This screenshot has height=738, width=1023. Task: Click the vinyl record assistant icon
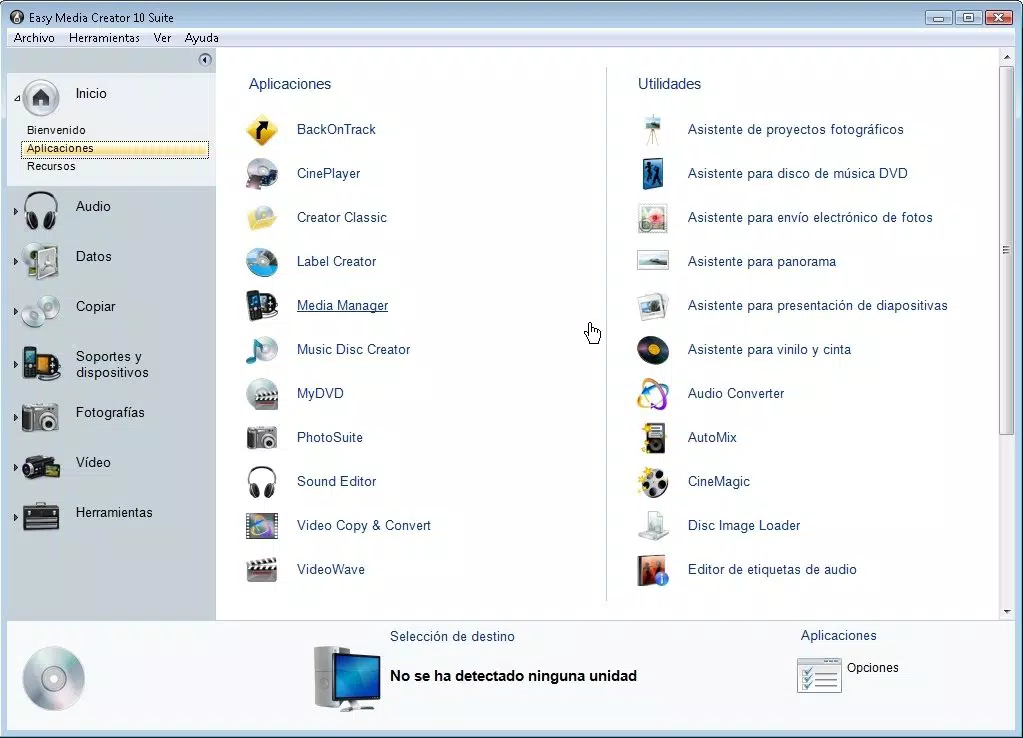[x=652, y=350]
